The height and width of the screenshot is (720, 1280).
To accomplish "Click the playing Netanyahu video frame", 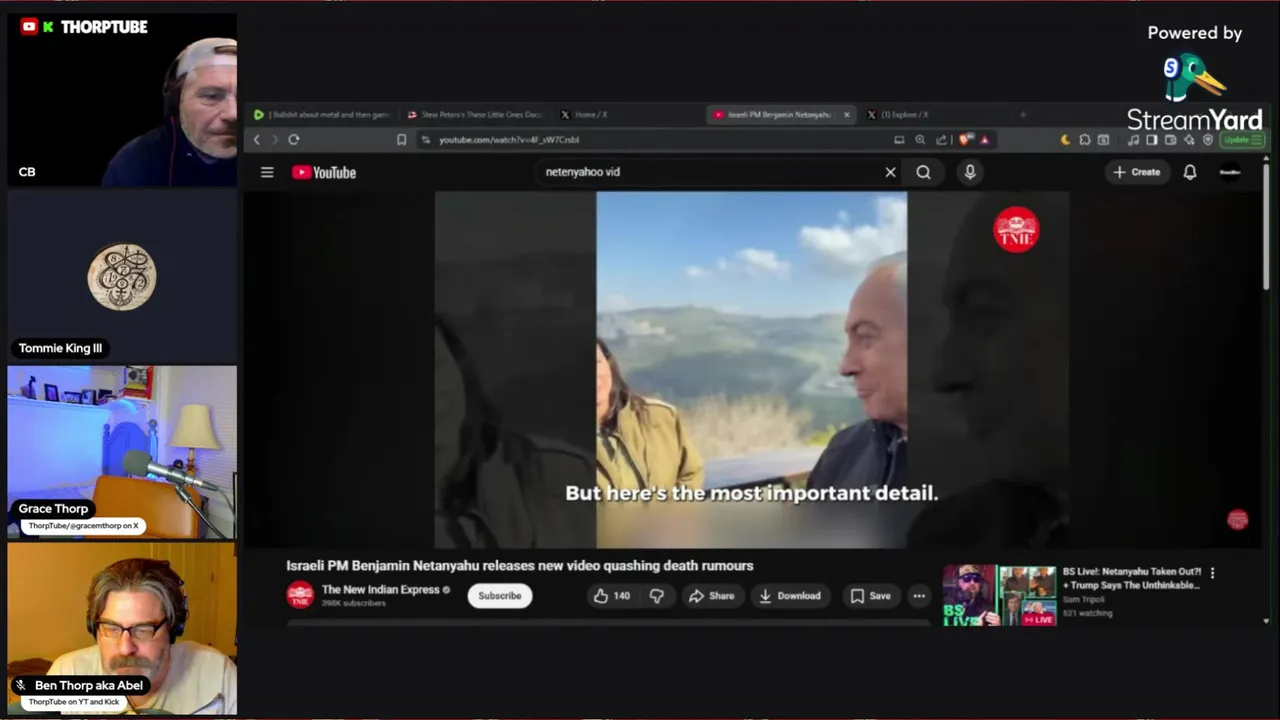I will click(751, 370).
